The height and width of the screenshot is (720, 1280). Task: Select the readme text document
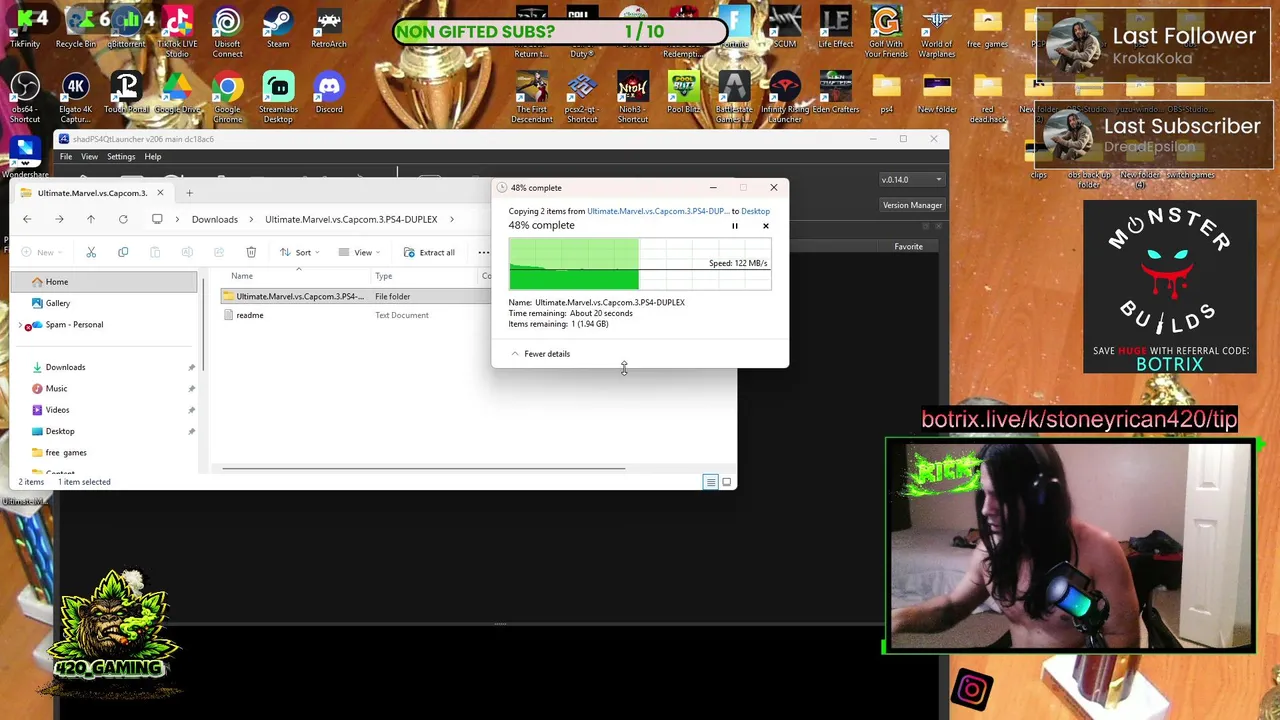pos(249,315)
